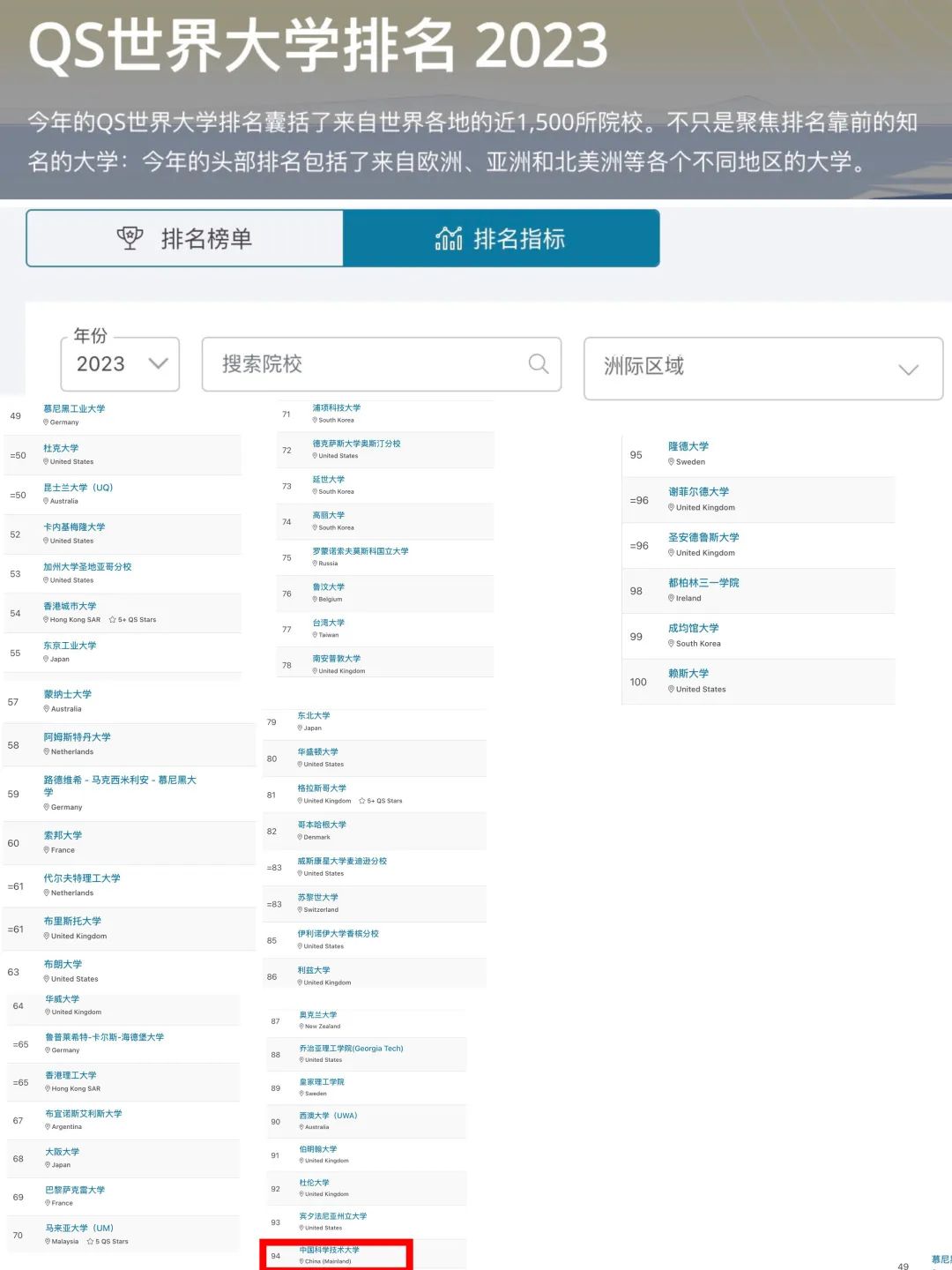
Task: Click the location pin under 赖斯大学
Action: tap(672, 690)
